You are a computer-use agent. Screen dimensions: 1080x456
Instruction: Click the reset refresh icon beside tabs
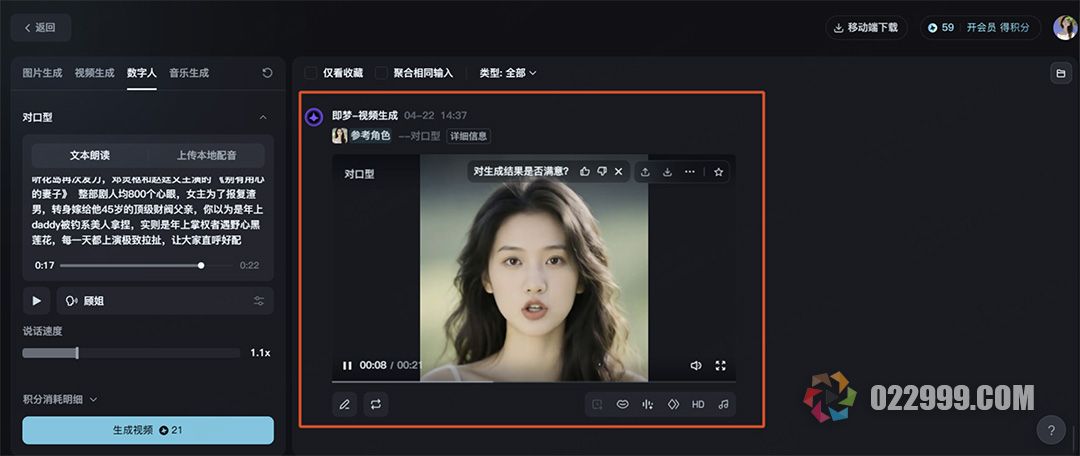point(268,73)
